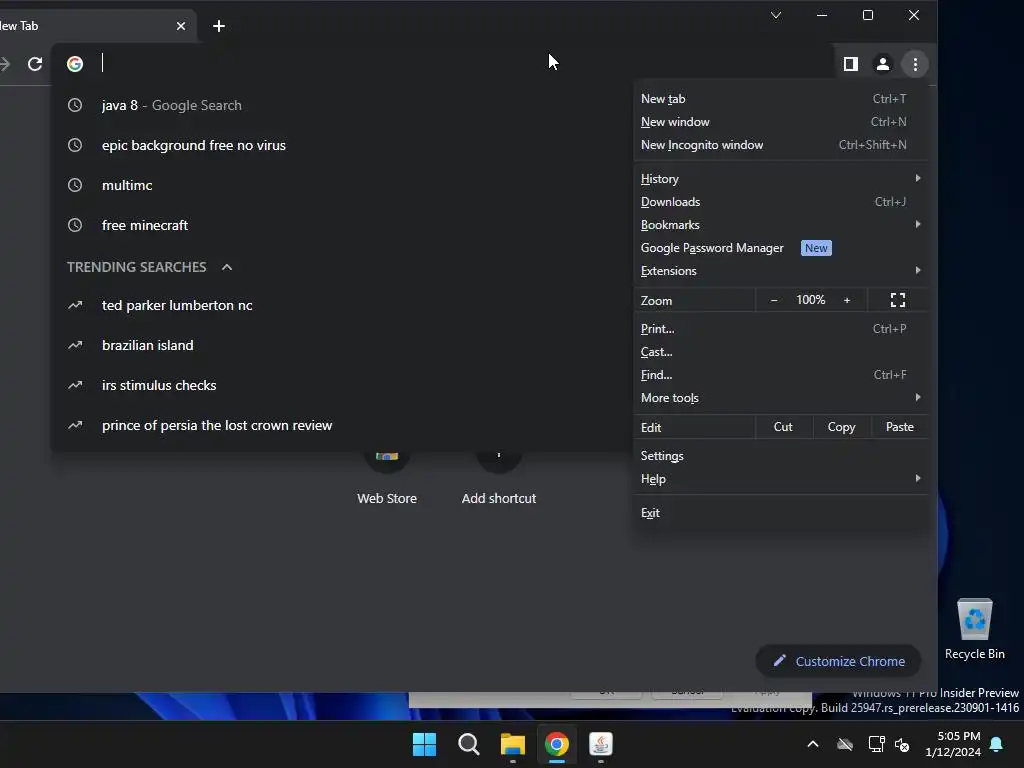Click the tab search chevron icon

[776, 15]
